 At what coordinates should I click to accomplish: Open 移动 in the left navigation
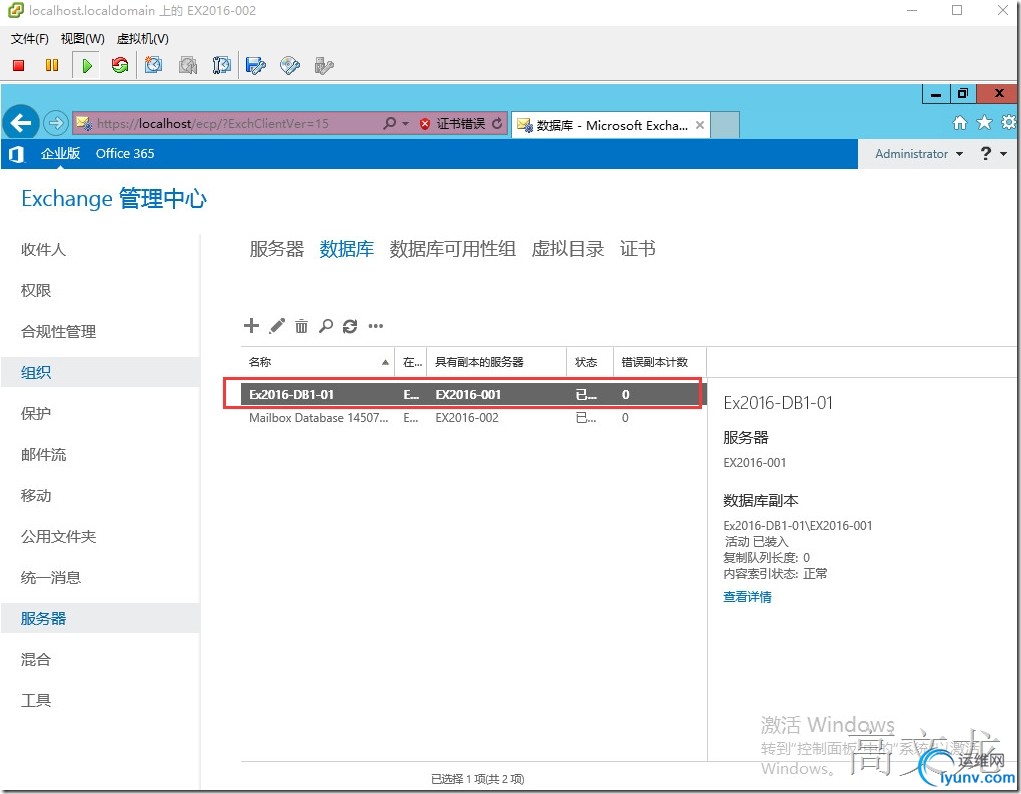(x=36, y=496)
